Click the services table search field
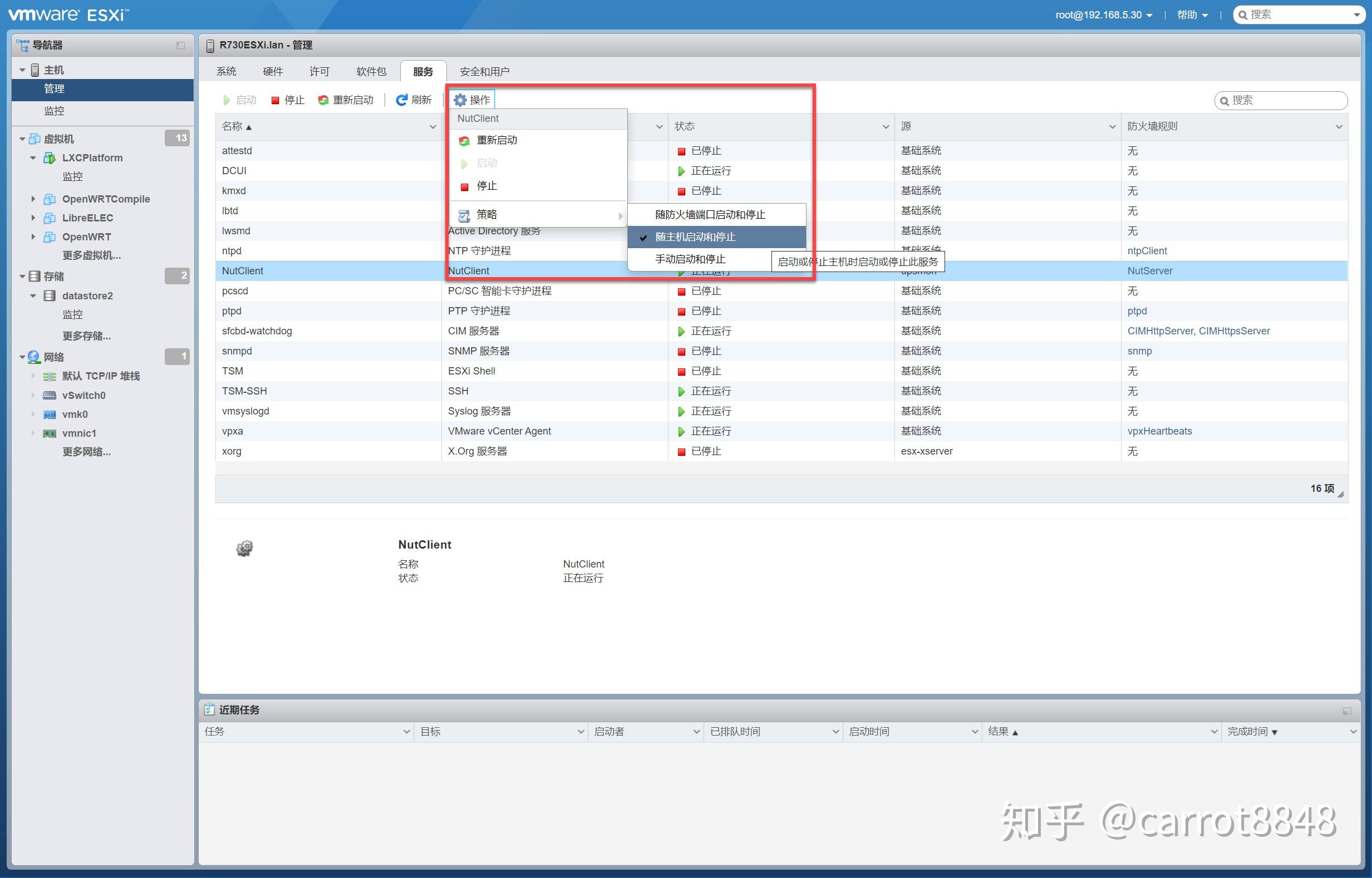The height and width of the screenshot is (878, 1372). point(1281,100)
